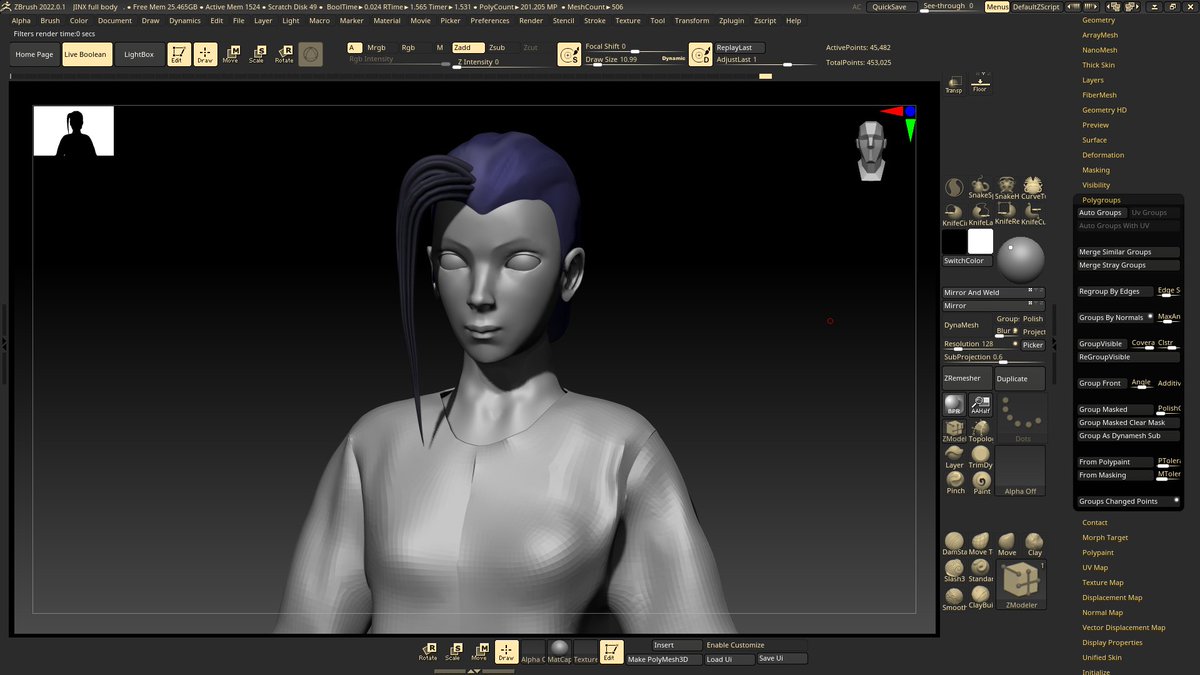Select the SnakeSphere brush

coord(980,188)
